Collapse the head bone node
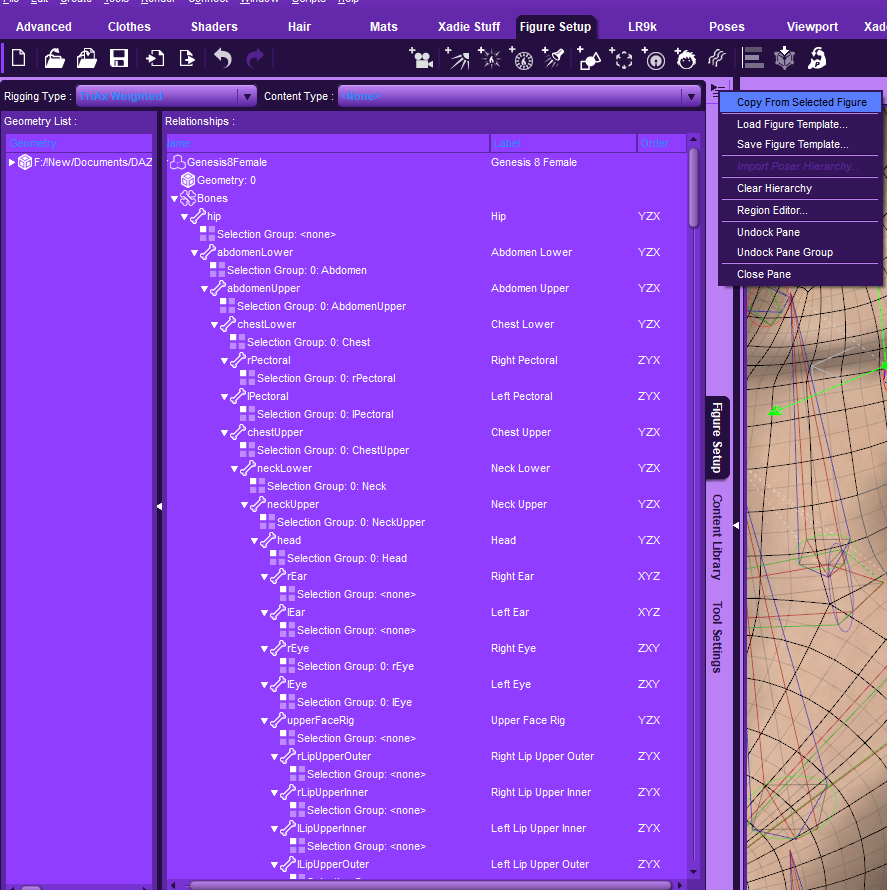The image size is (887, 890). point(255,541)
